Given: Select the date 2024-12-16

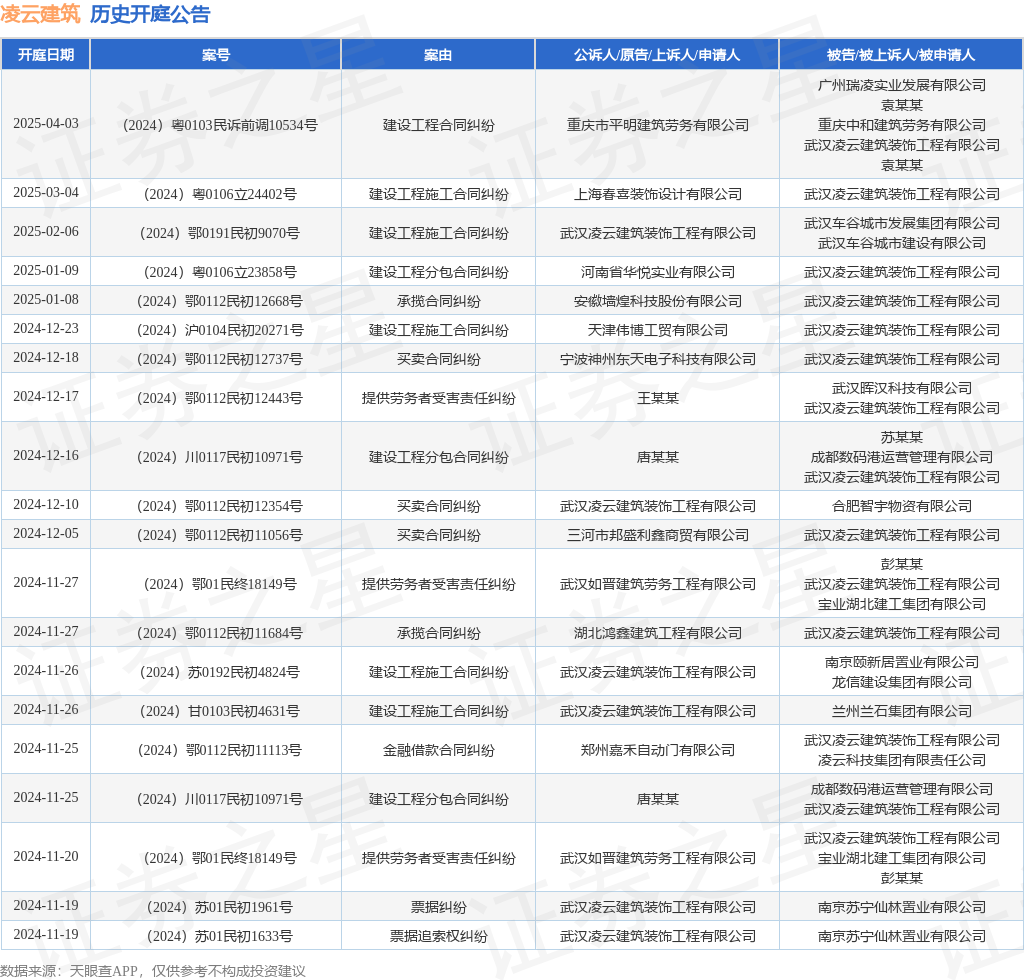Looking at the screenshot, I should pyautogui.click(x=46, y=456).
